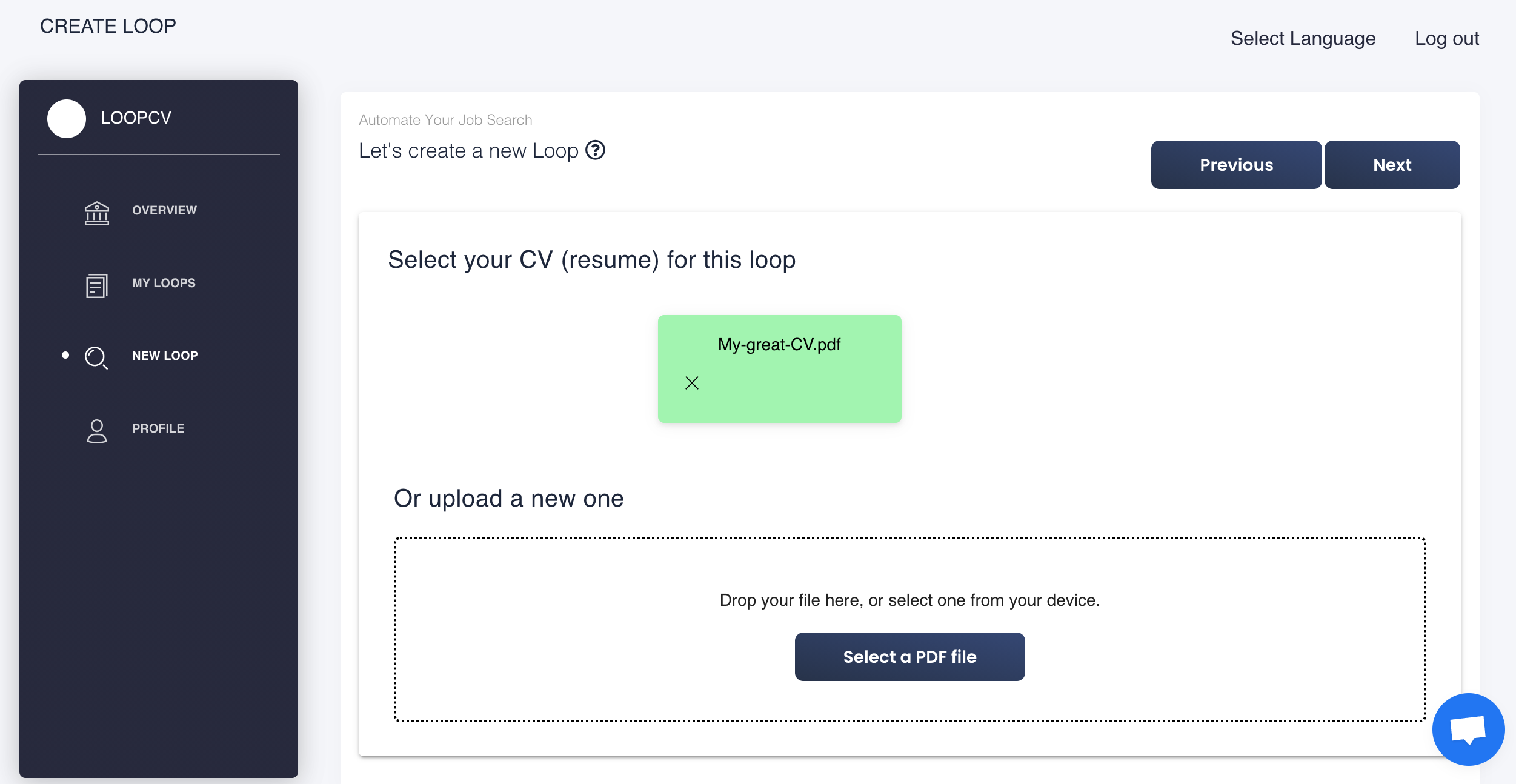Select the My Loops document icon
The height and width of the screenshot is (784, 1516).
pyautogui.click(x=96, y=285)
